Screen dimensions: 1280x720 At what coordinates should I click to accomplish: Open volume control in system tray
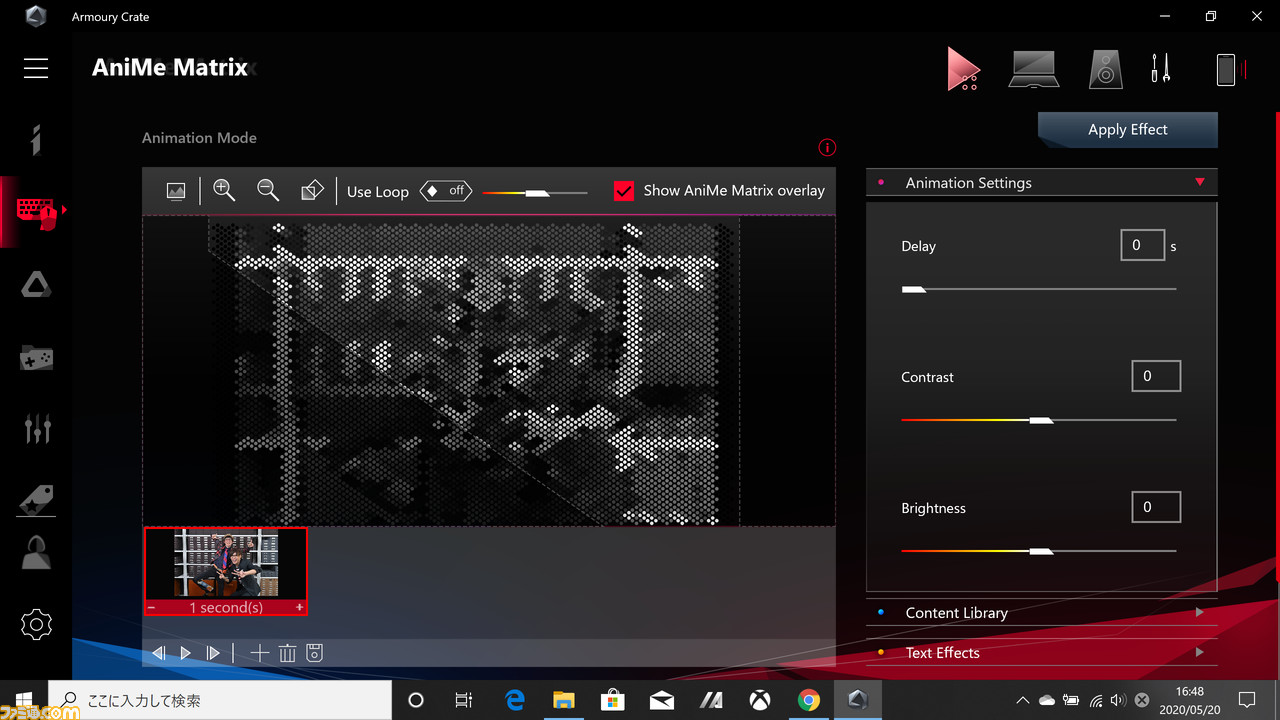1118,701
